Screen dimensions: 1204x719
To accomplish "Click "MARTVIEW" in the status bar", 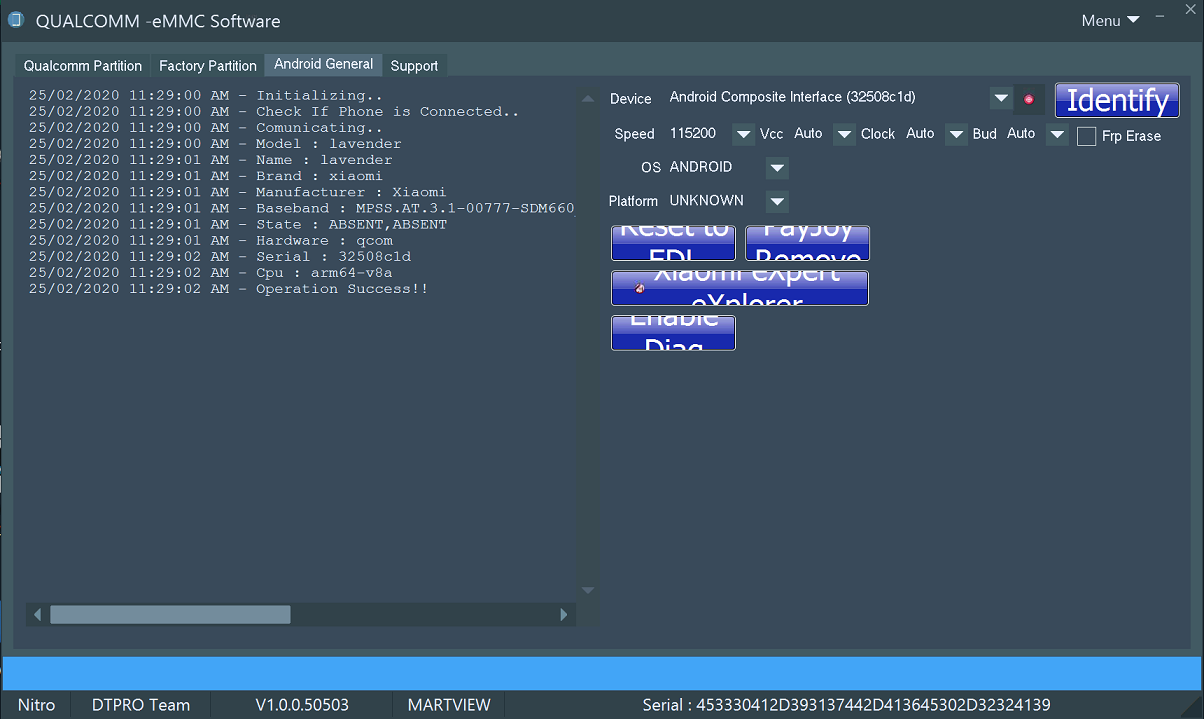I will point(449,705).
